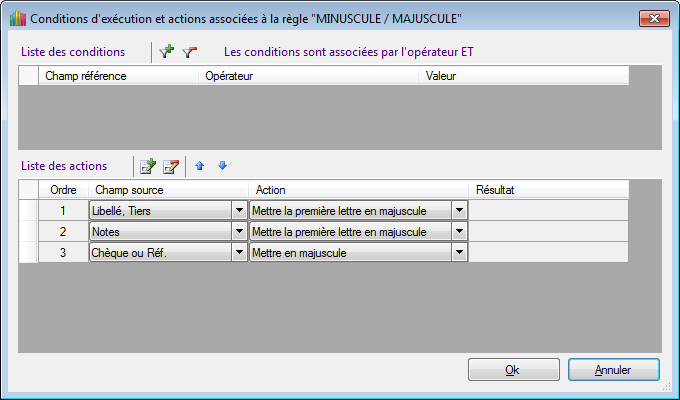
Task: Select the row header of action 1
Action: (x=28, y=210)
